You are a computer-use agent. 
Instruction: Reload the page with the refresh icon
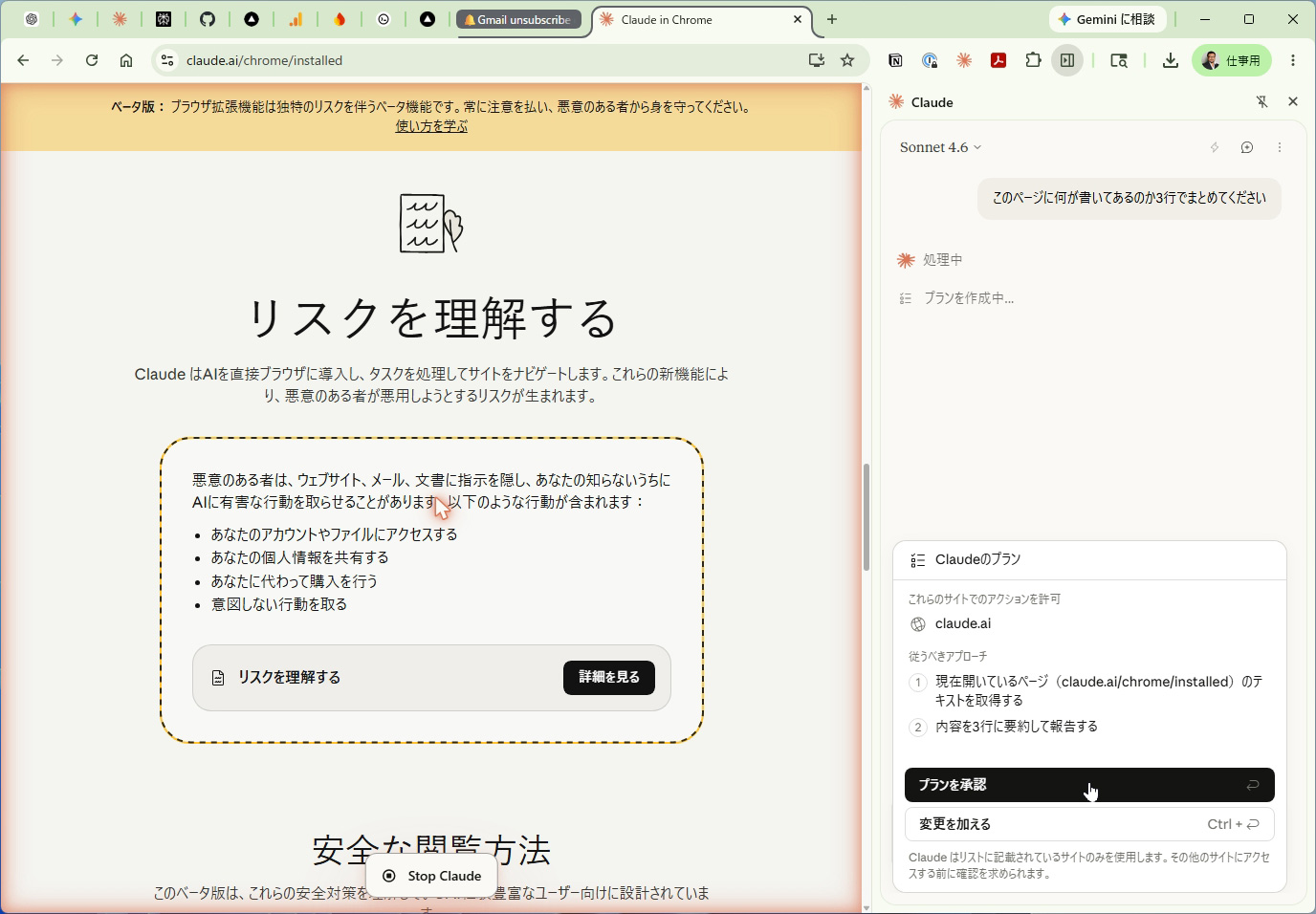click(x=92, y=60)
